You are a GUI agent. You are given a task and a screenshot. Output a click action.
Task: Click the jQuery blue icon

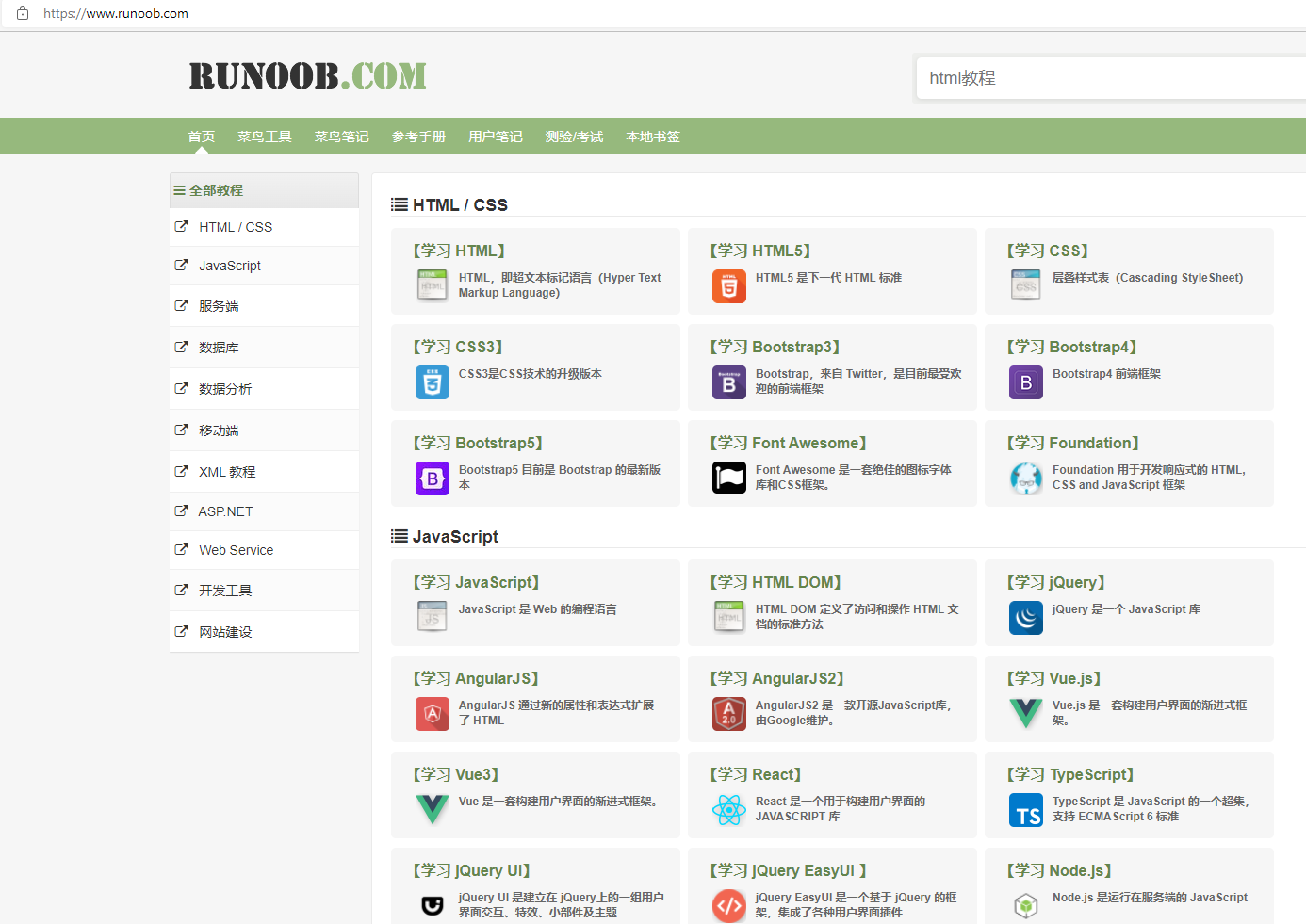(x=1026, y=617)
